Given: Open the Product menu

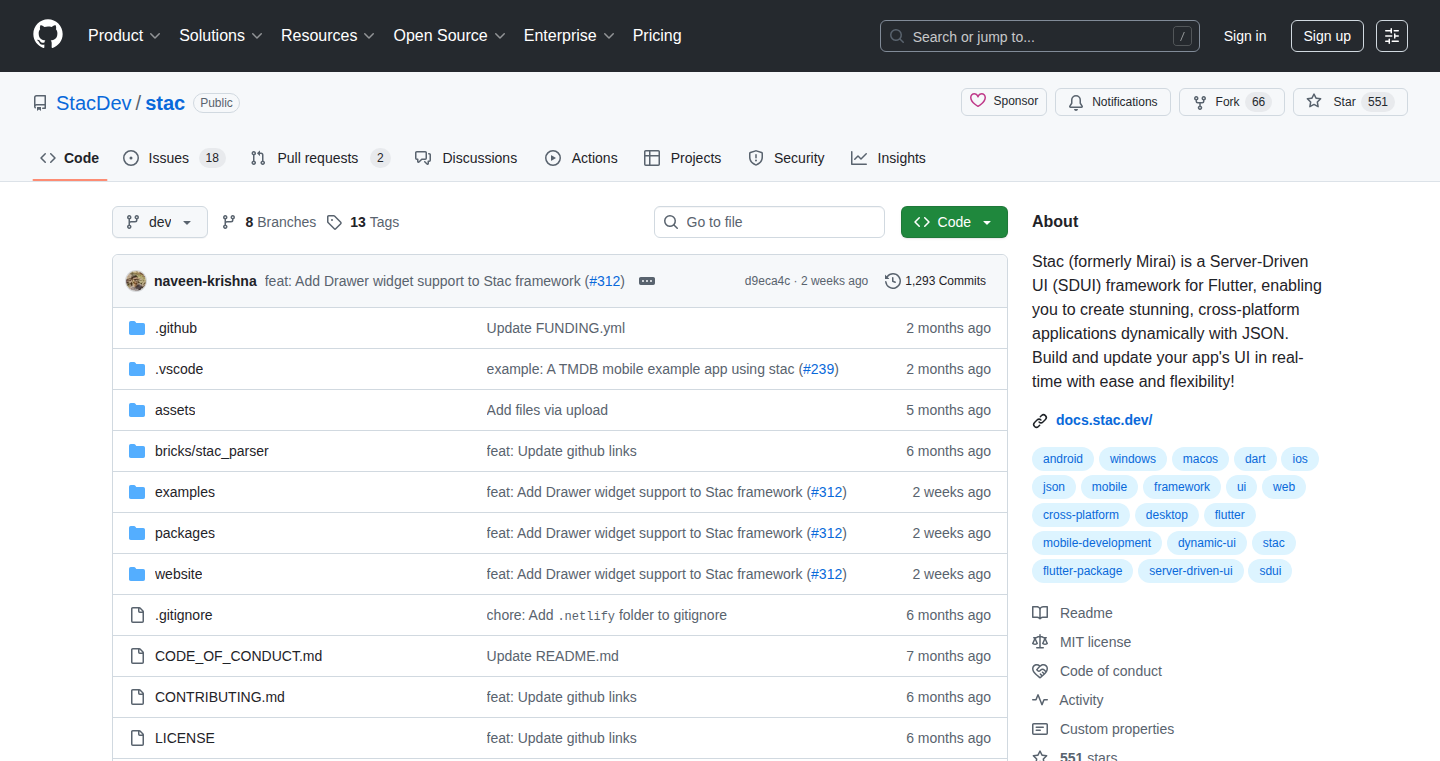Looking at the screenshot, I should tap(124, 36).
